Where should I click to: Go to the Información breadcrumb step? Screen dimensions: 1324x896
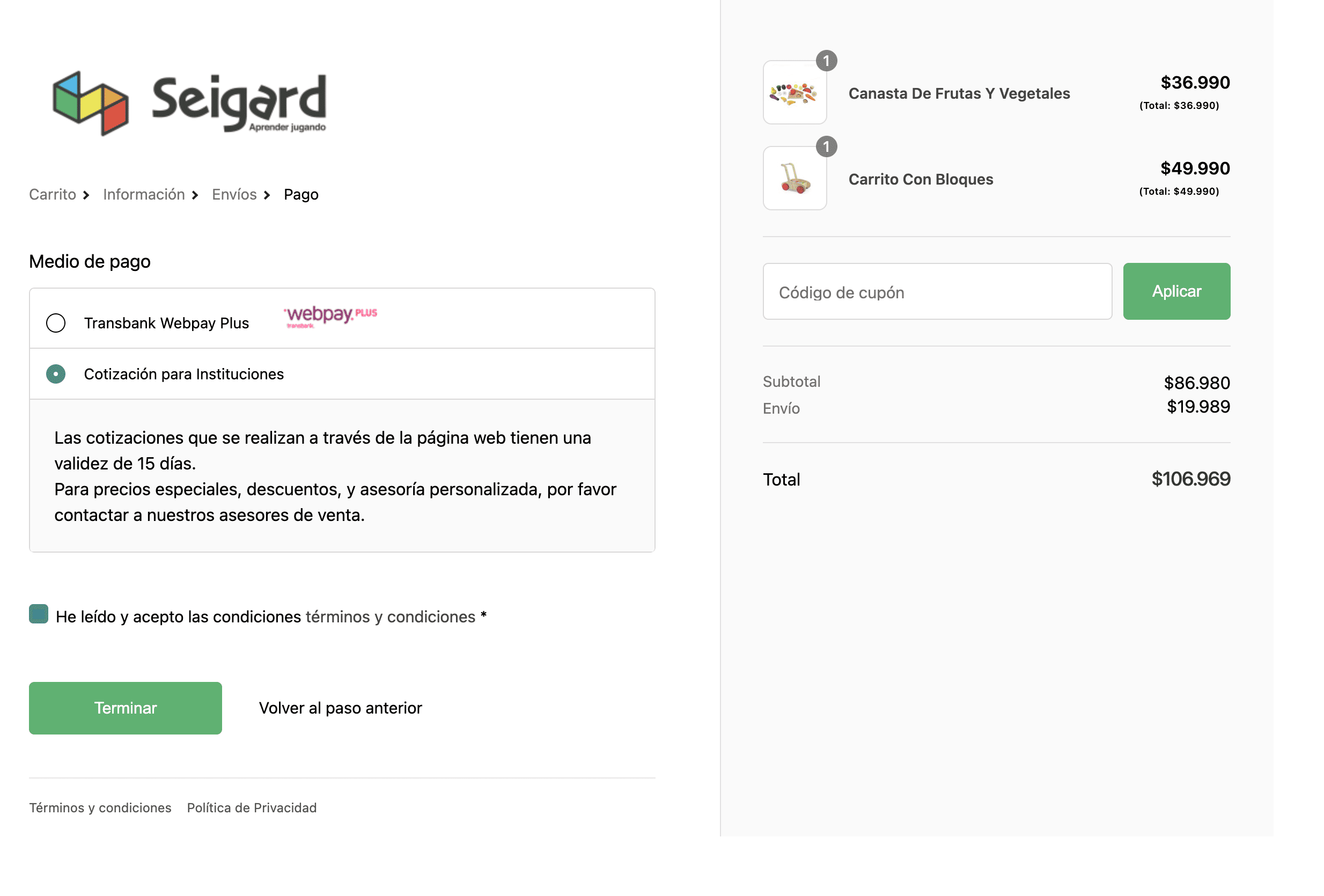(x=144, y=195)
